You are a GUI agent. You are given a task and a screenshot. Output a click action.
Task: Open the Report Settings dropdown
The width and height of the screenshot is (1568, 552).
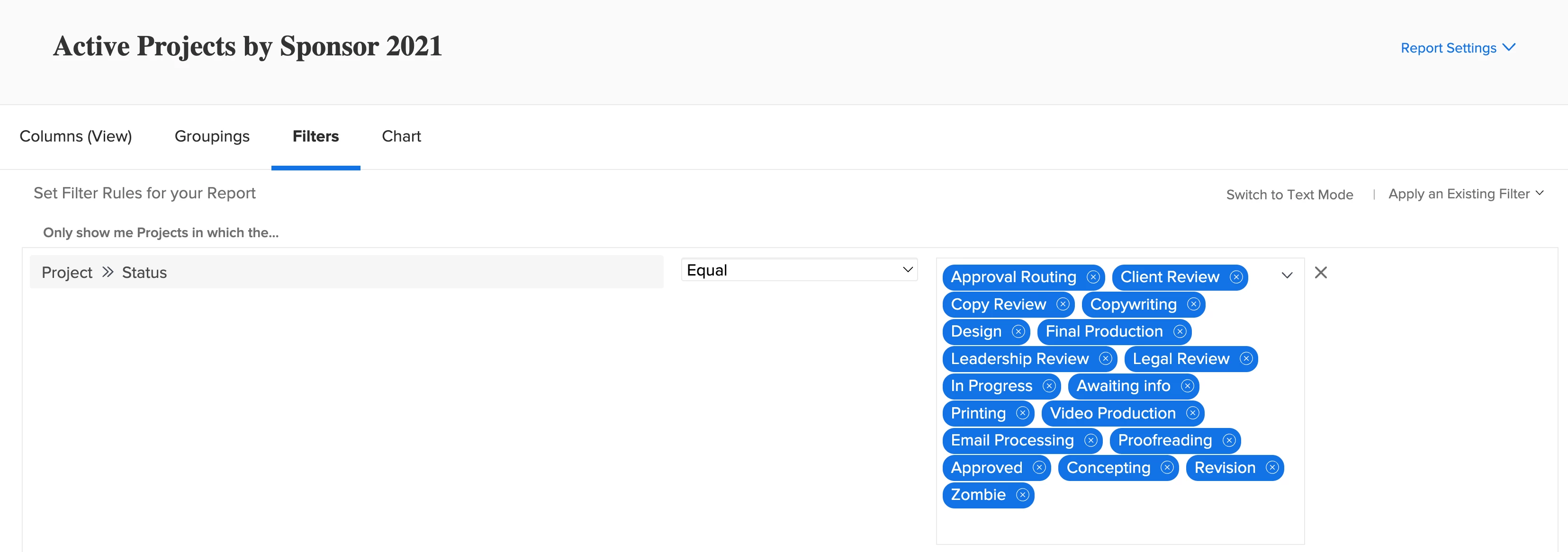pos(1457,48)
